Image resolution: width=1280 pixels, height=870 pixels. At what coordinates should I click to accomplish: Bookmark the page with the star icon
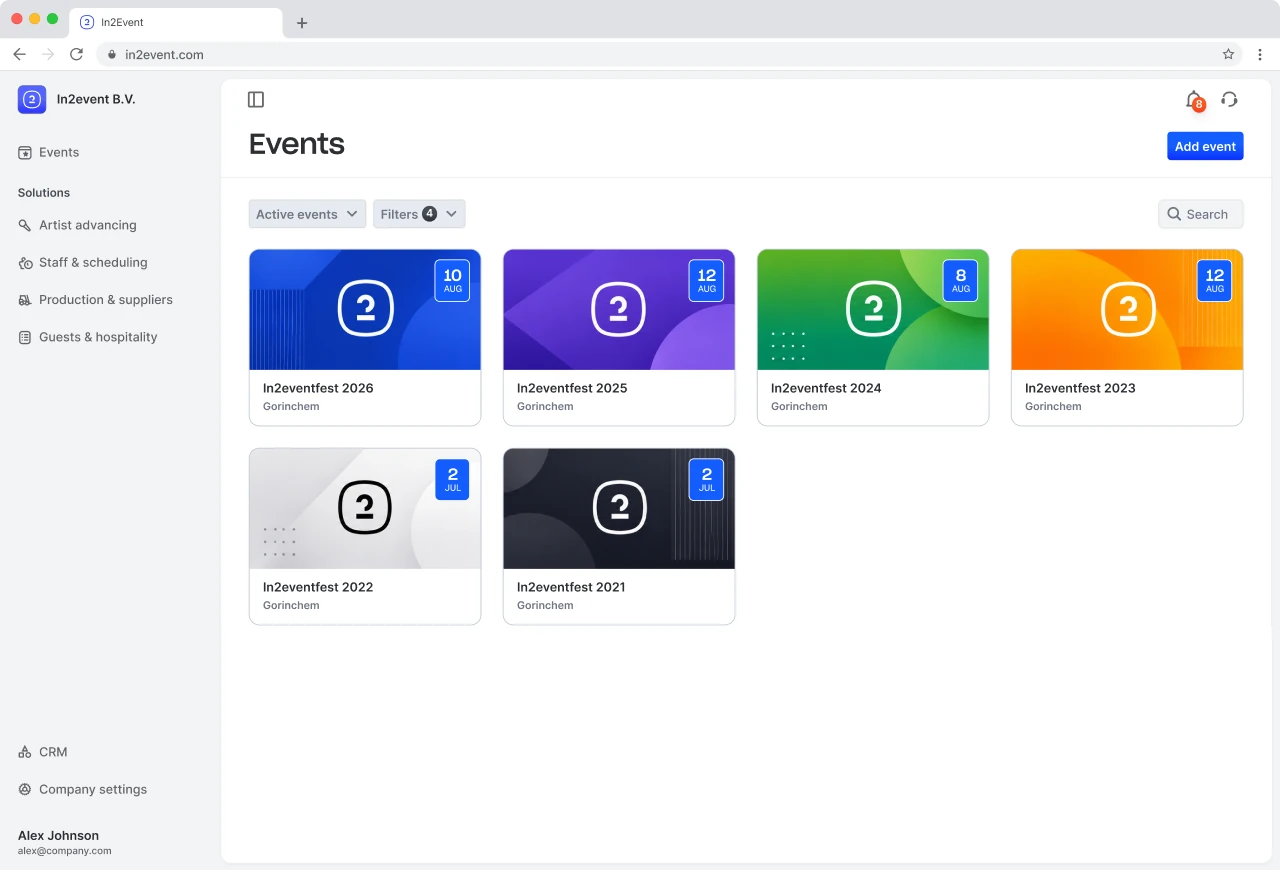click(1228, 54)
